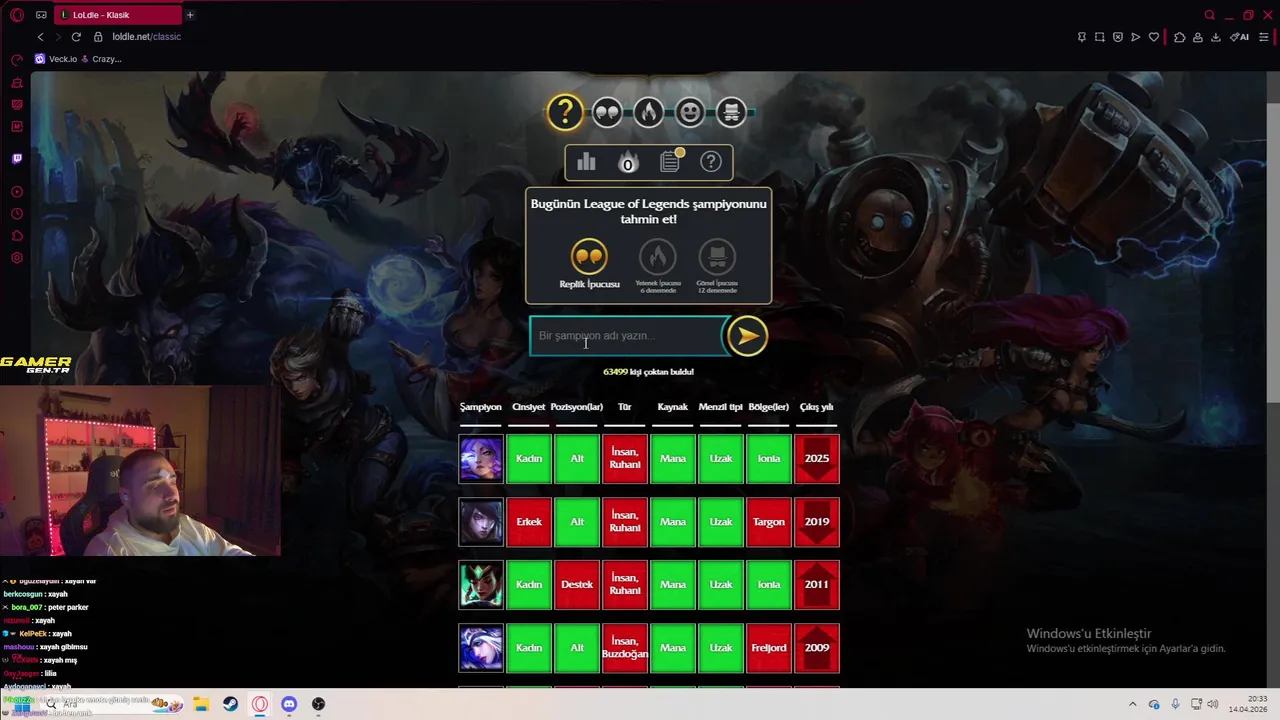The width and height of the screenshot is (1280, 720).
Task: Open the downloads icon
Action: click(x=1216, y=37)
